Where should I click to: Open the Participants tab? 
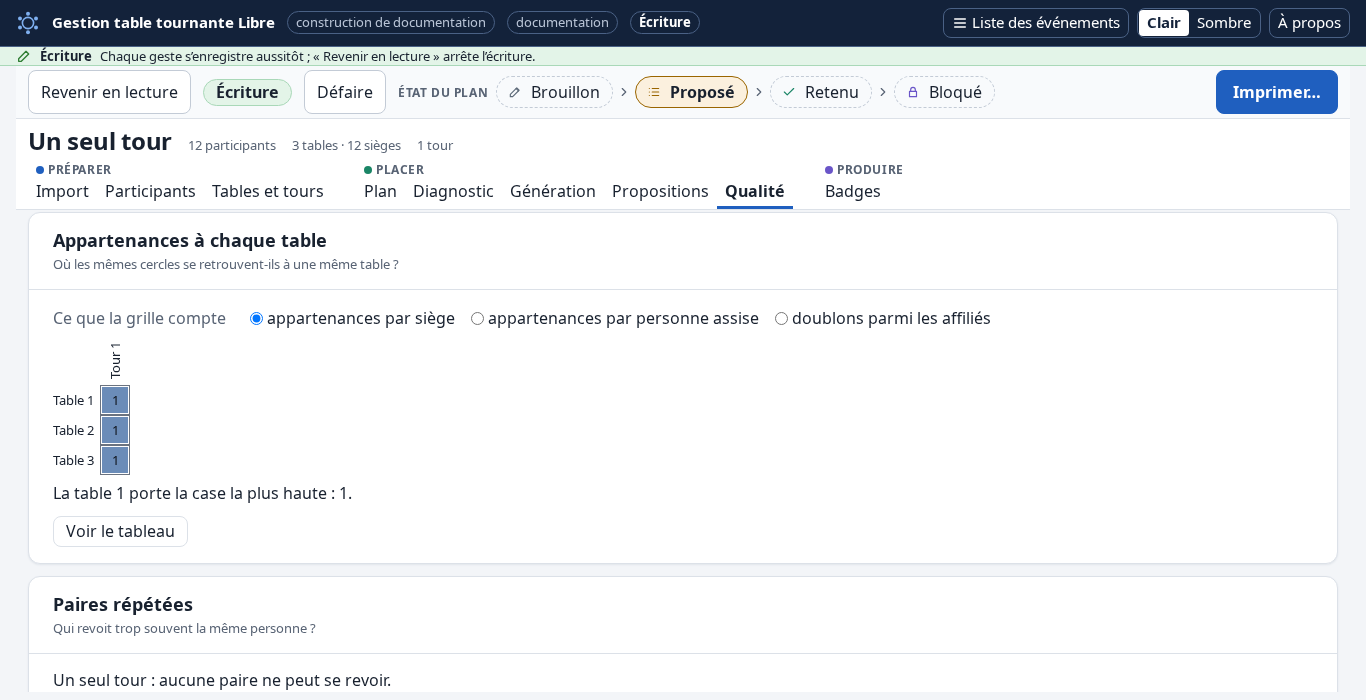point(150,191)
